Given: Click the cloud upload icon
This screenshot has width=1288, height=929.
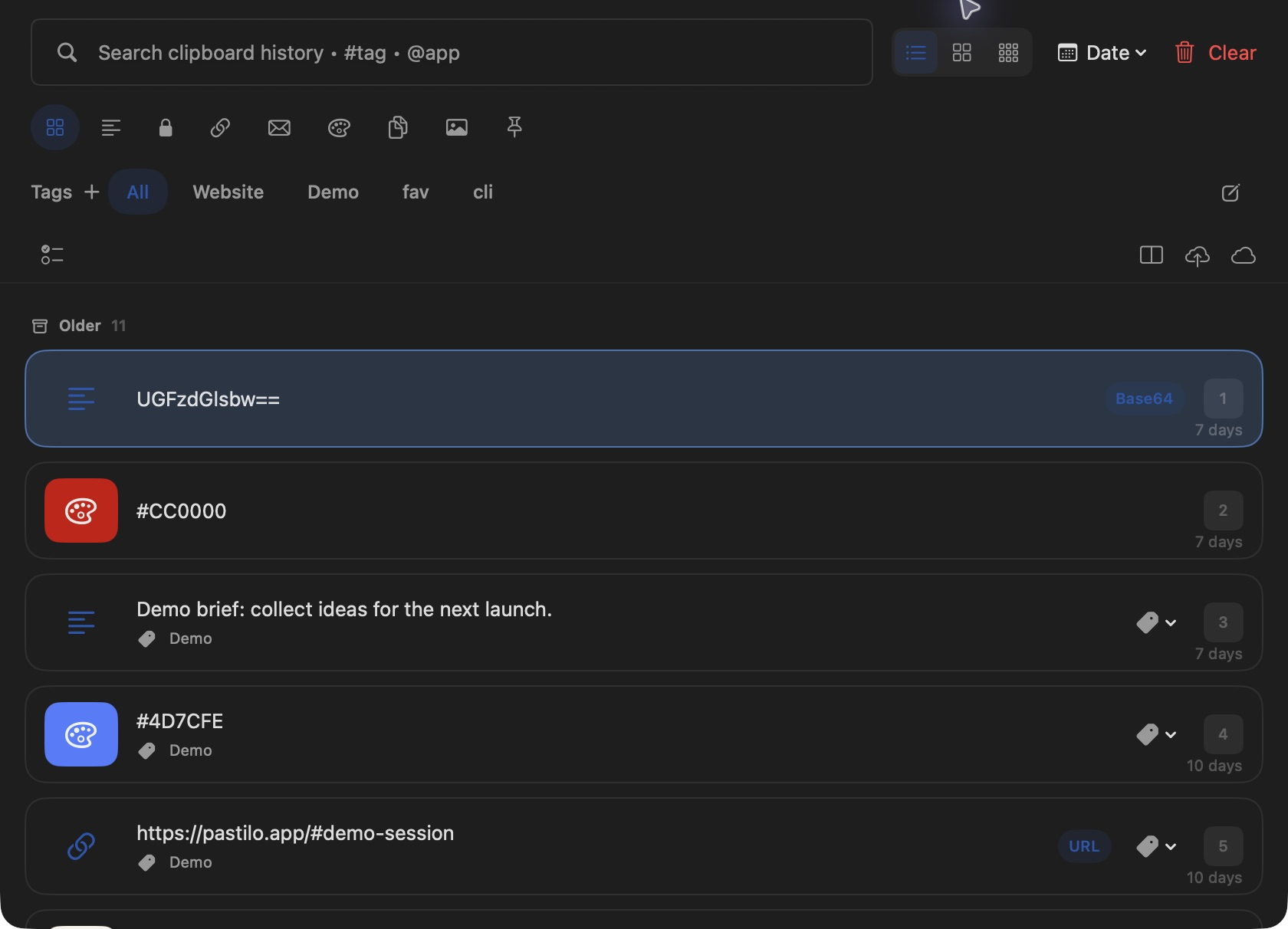Looking at the screenshot, I should [x=1198, y=254].
